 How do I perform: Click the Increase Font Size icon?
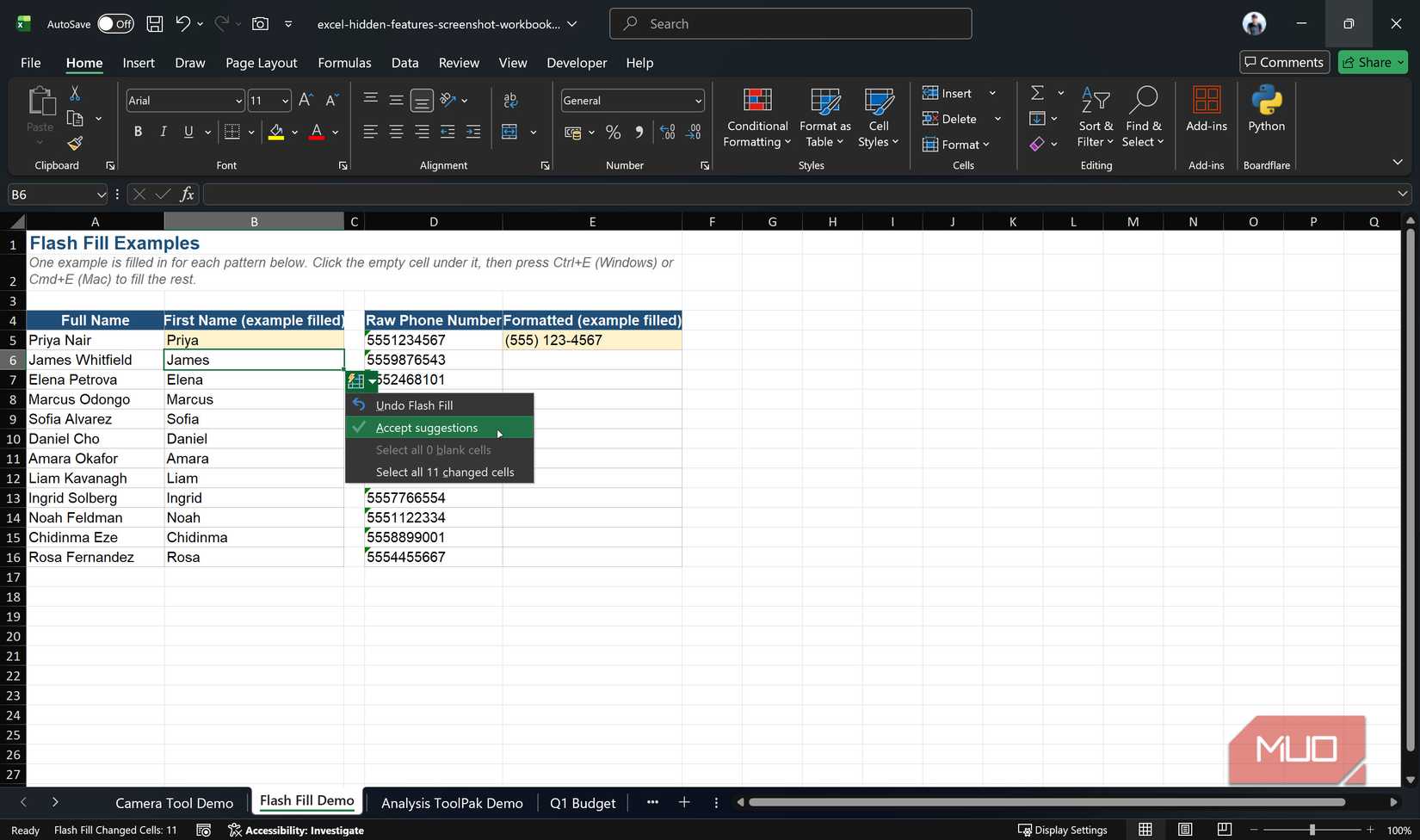(306, 101)
